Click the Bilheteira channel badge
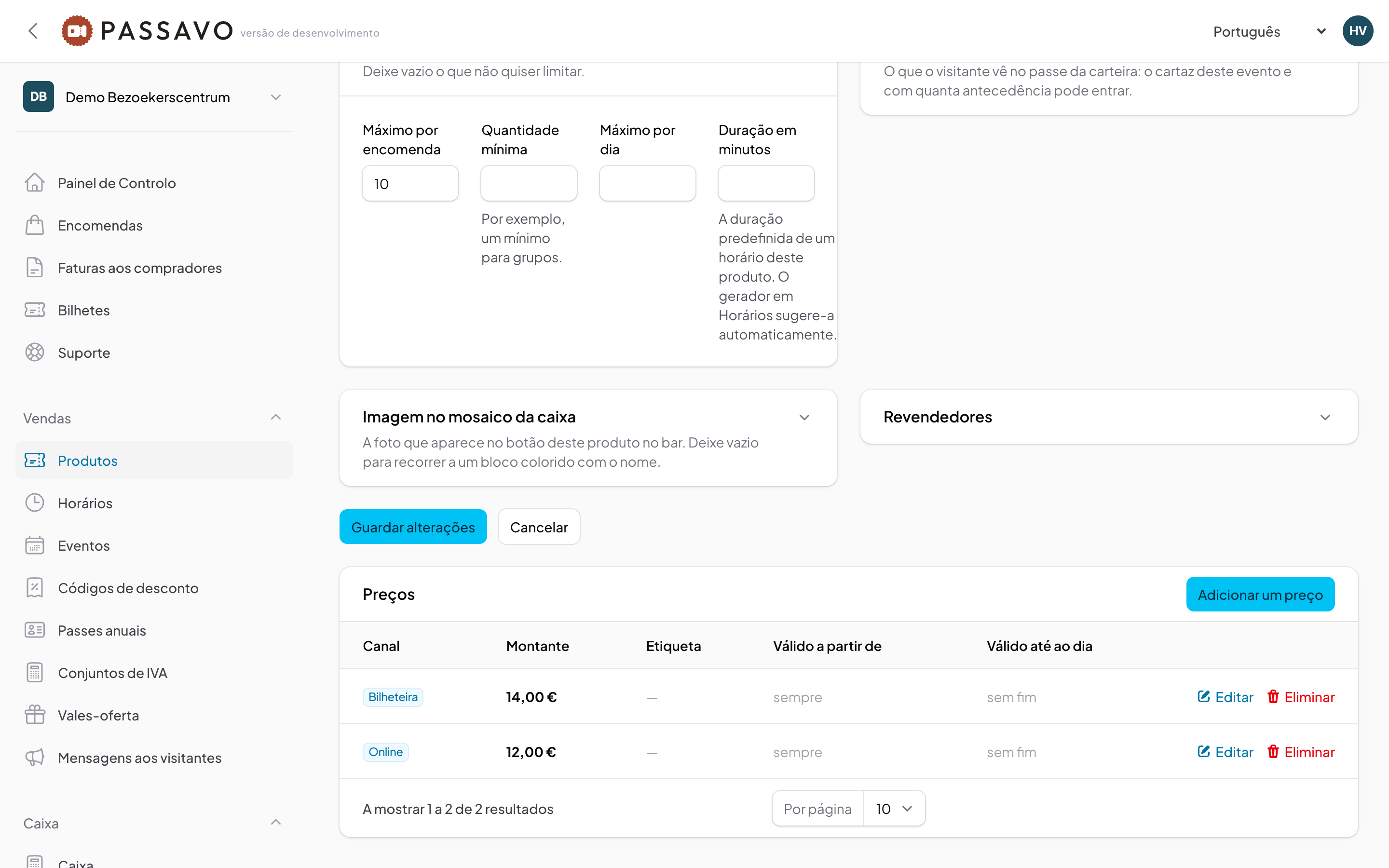The width and height of the screenshot is (1389, 868). [393, 697]
